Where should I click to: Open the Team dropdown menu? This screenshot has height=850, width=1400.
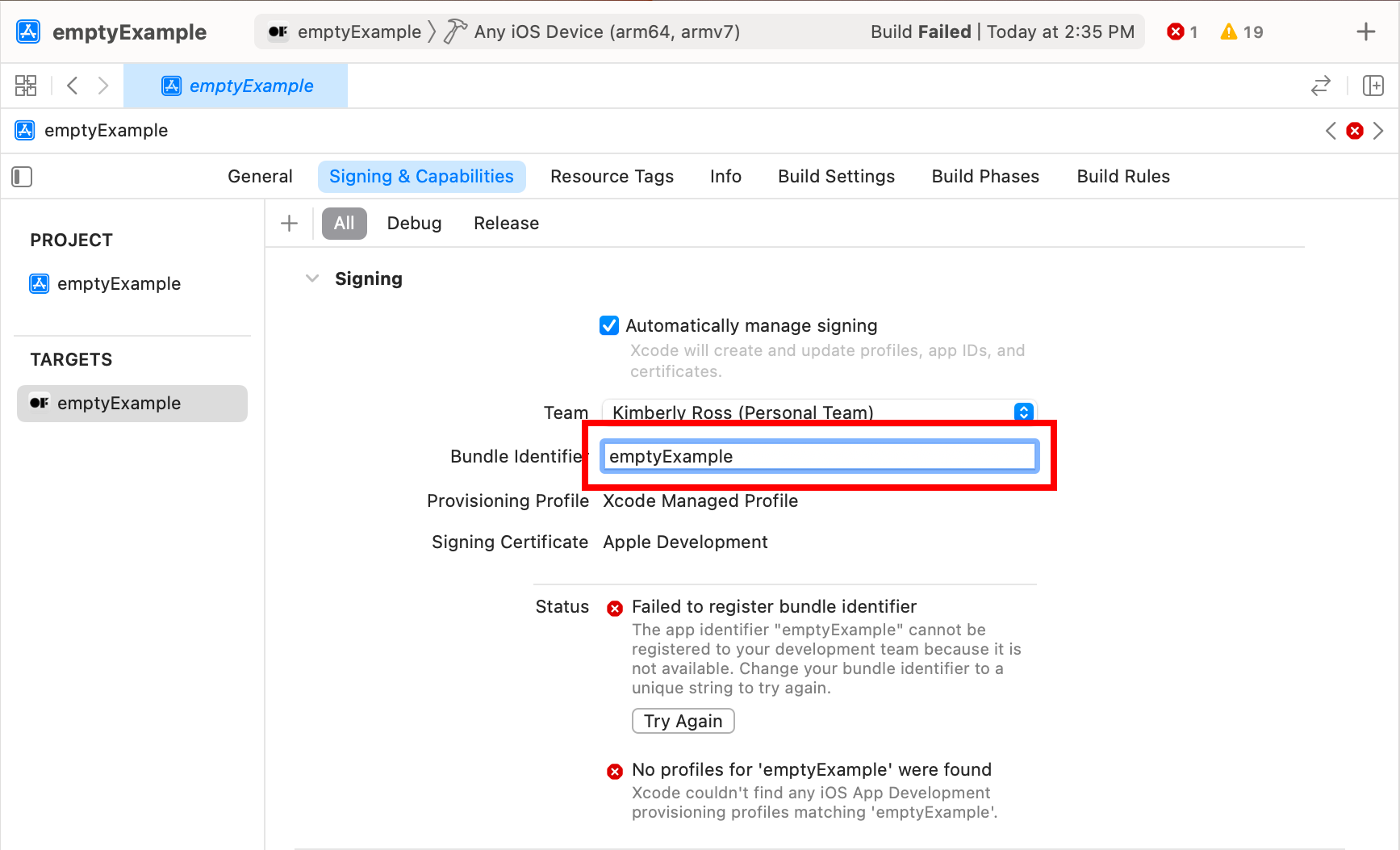[1023, 412]
